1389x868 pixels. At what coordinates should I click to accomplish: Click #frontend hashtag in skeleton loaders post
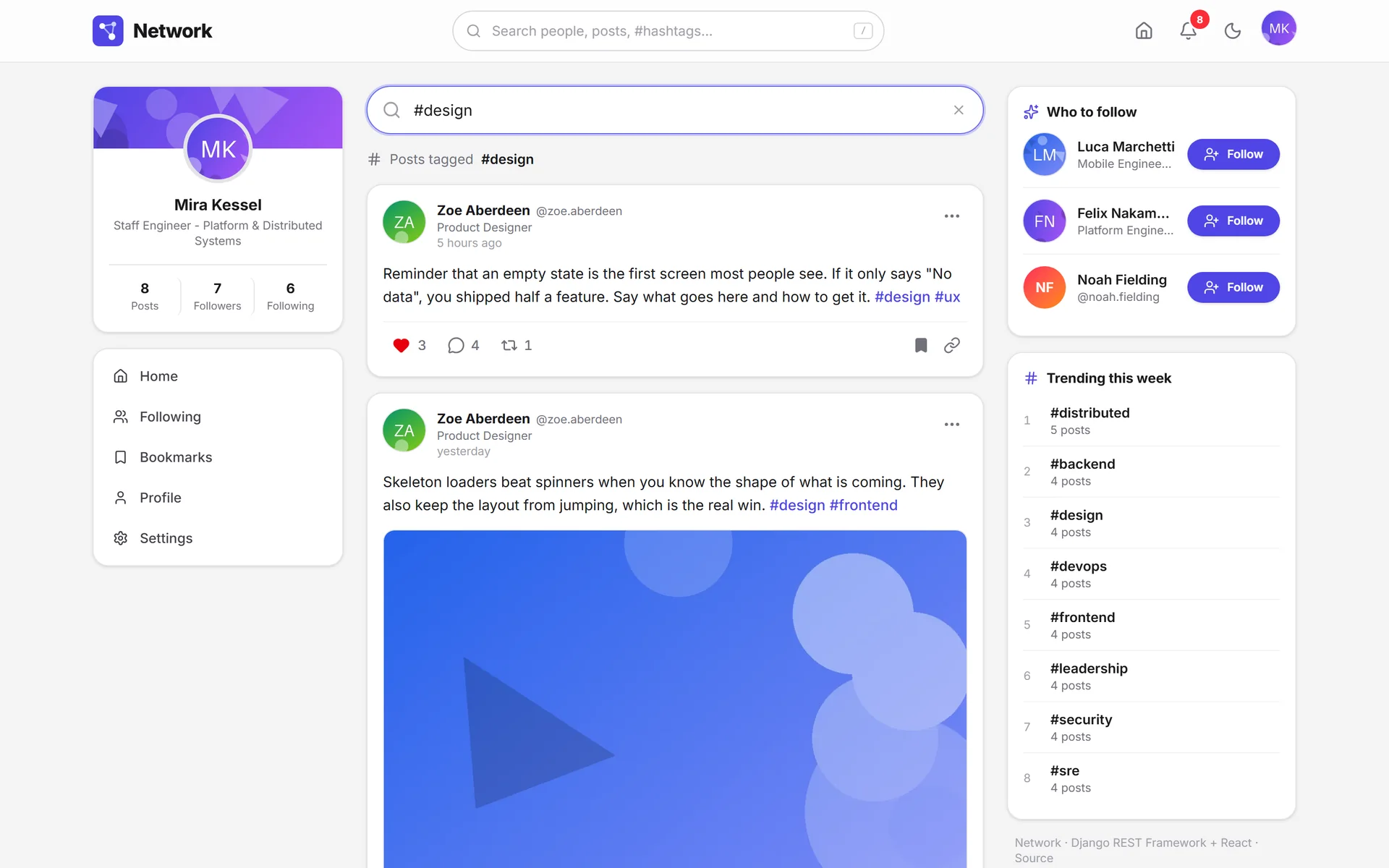(863, 505)
